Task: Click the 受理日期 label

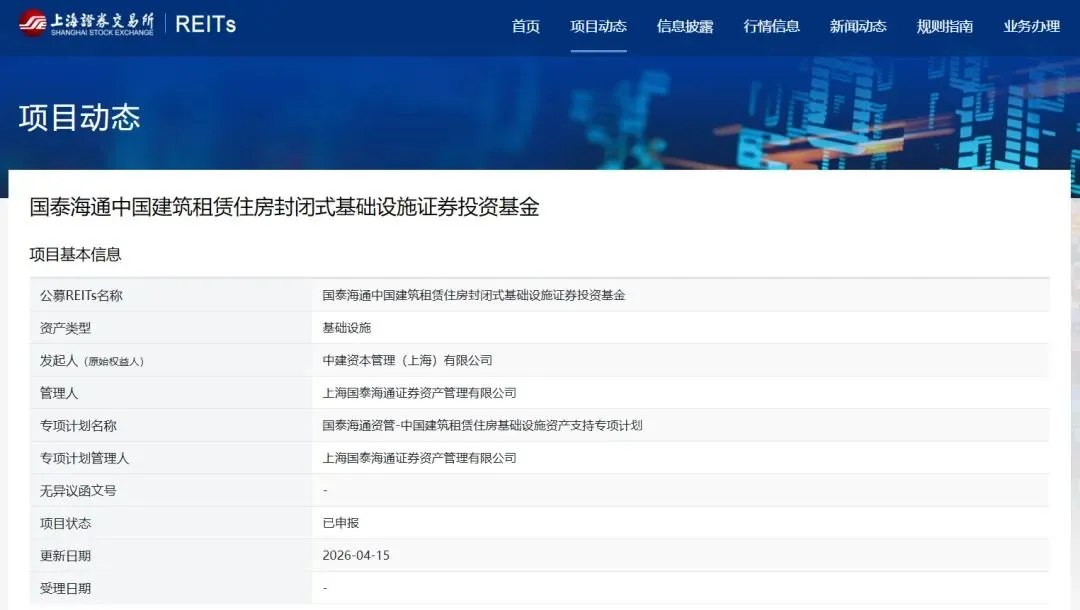Action: pos(65,589)
